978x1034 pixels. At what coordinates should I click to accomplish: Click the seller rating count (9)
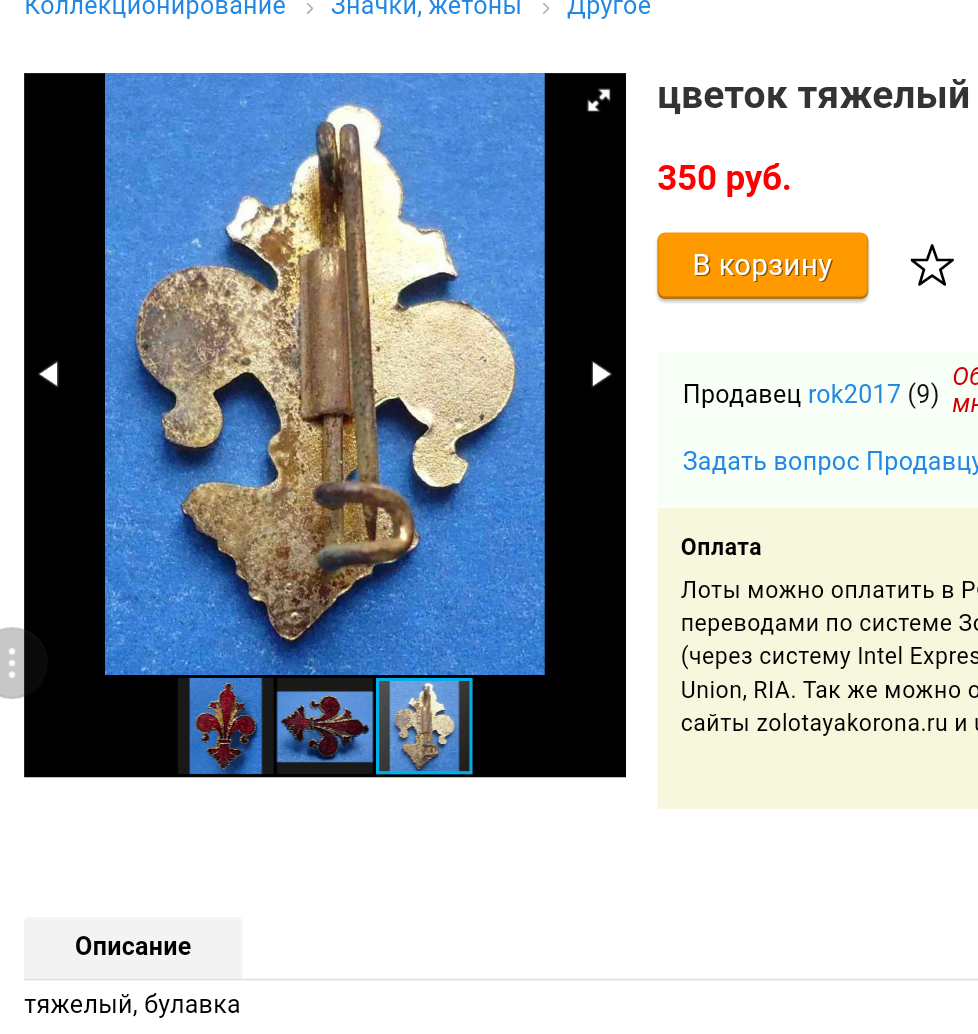click(923, 394)
